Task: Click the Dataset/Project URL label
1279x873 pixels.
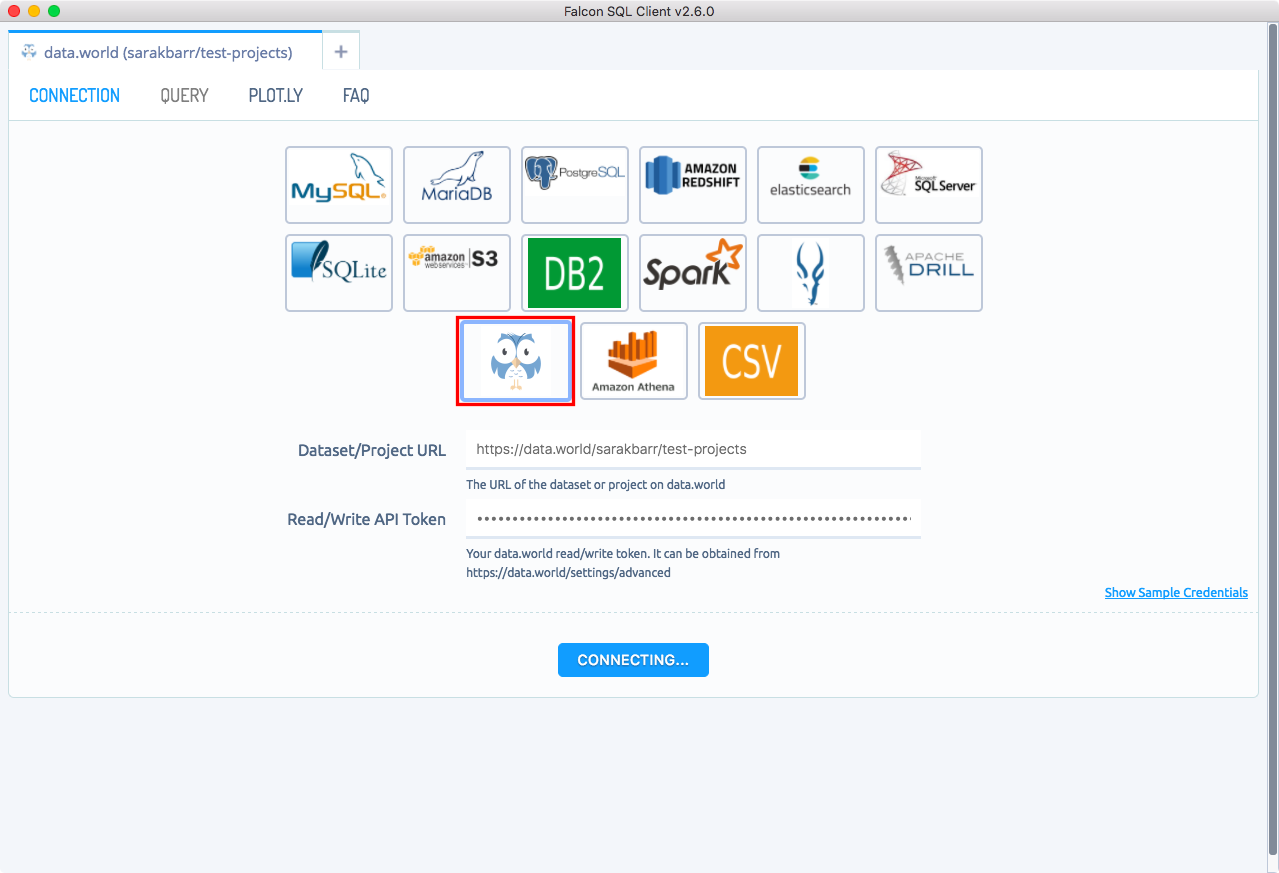Action: tap(372, 451)
